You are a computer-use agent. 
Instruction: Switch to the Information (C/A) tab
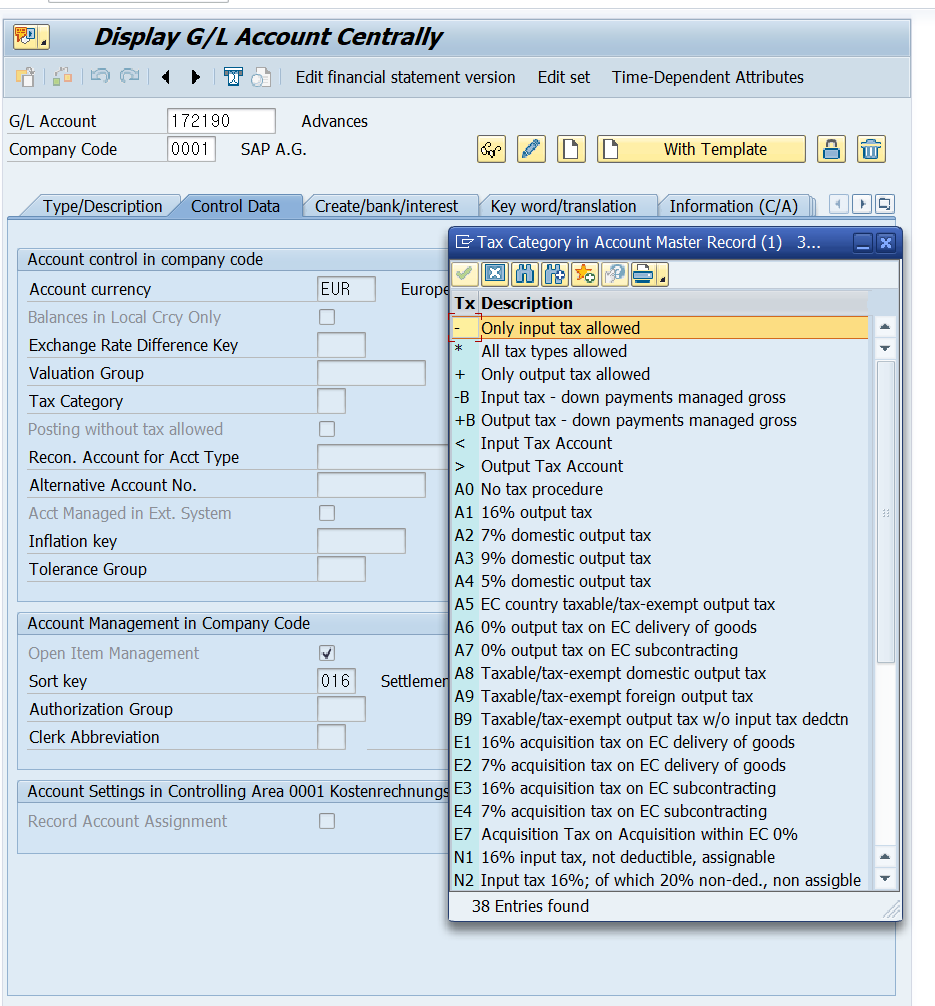[x=733, y=206]
